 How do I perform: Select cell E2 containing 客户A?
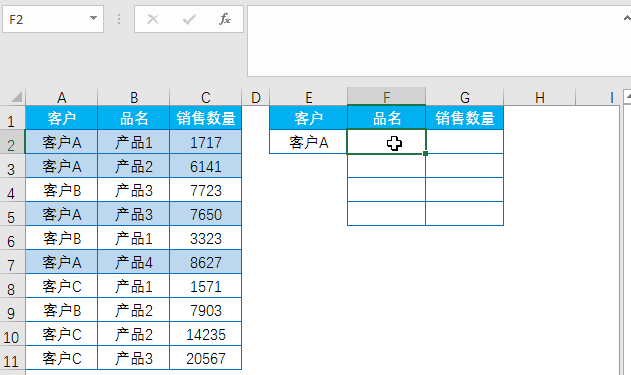pos(308,142)
